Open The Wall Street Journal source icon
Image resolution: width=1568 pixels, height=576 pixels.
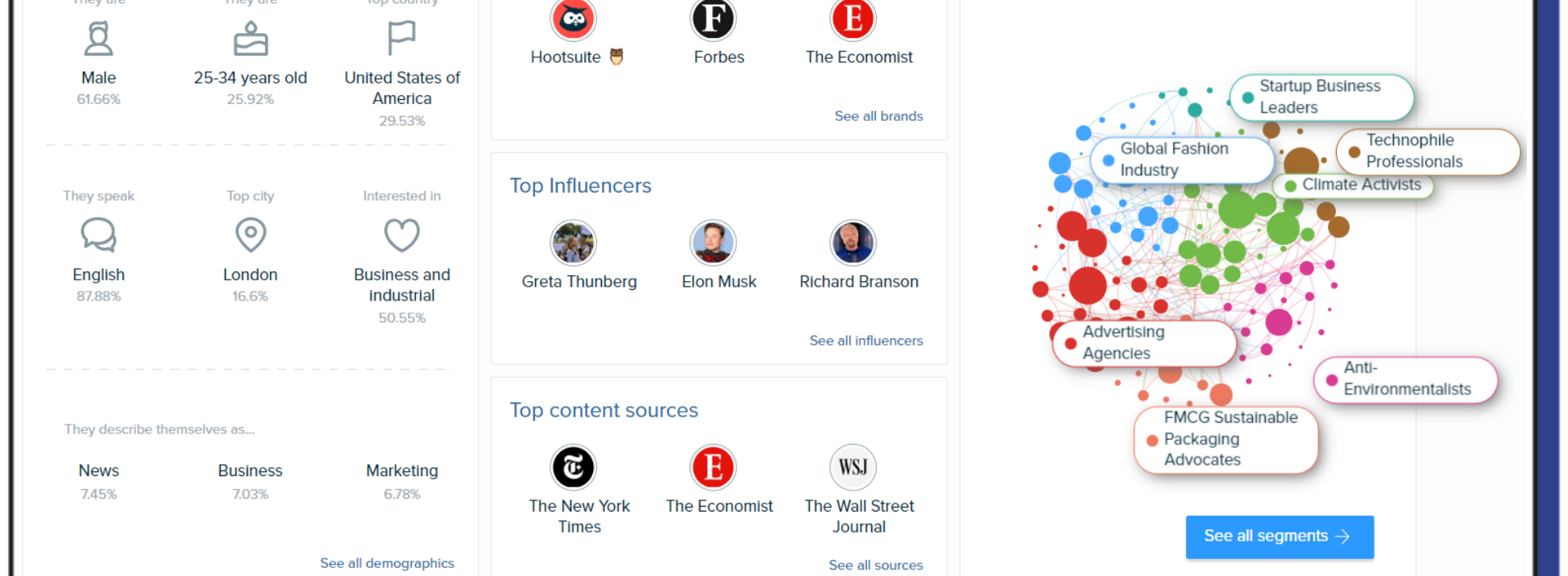(852, 467)
